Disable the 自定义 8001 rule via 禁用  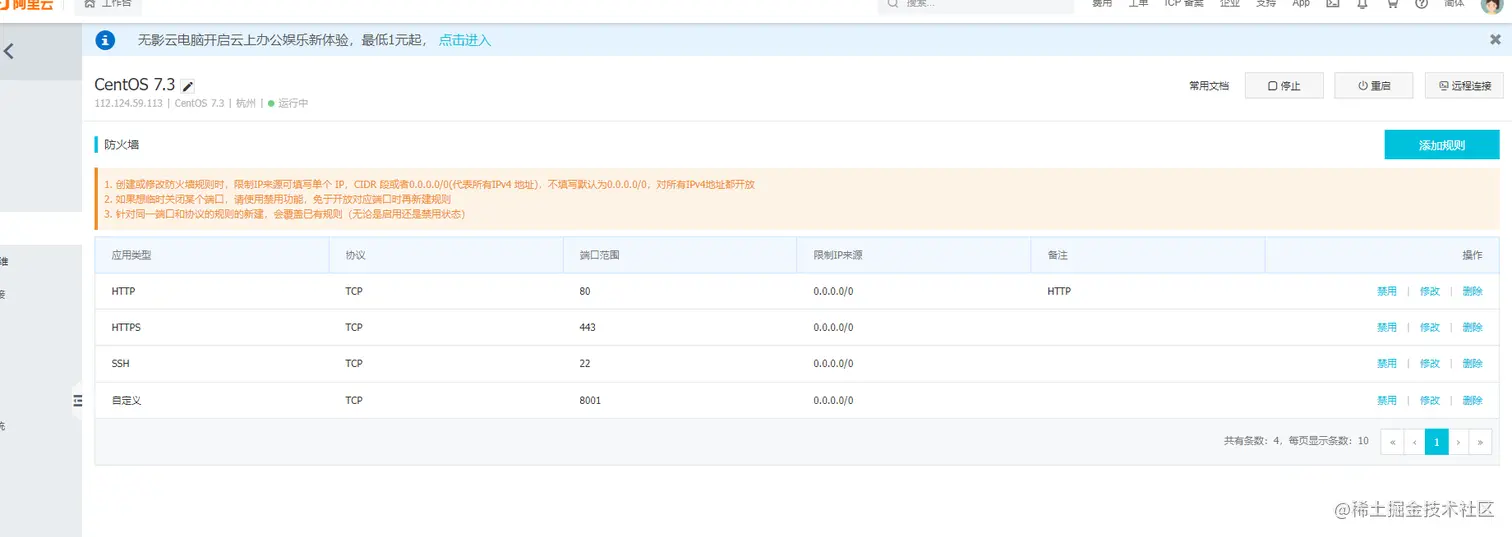(x=1386, y=400)
